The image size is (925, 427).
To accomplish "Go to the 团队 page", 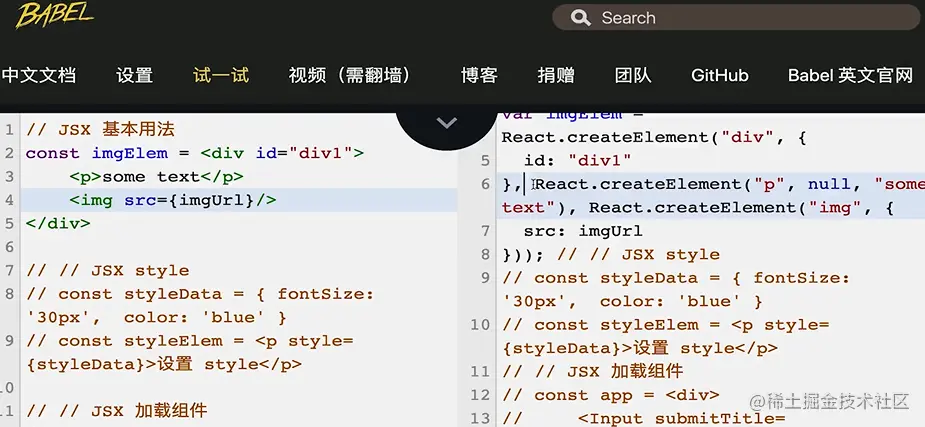I will [x=633, y=75].
